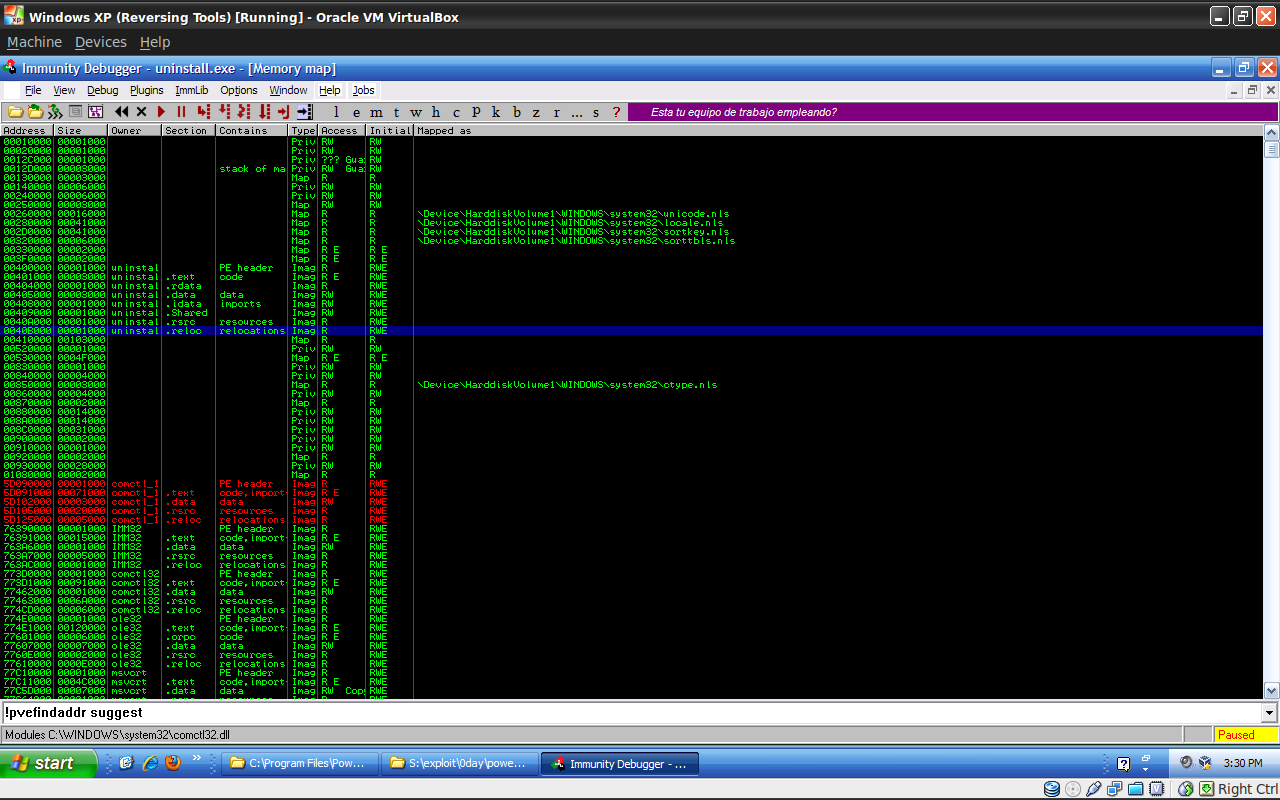The height and width of the screenshot is (800, 1280).
Task: Click the Open executable folder icon
Action: [x=15, y=112]
